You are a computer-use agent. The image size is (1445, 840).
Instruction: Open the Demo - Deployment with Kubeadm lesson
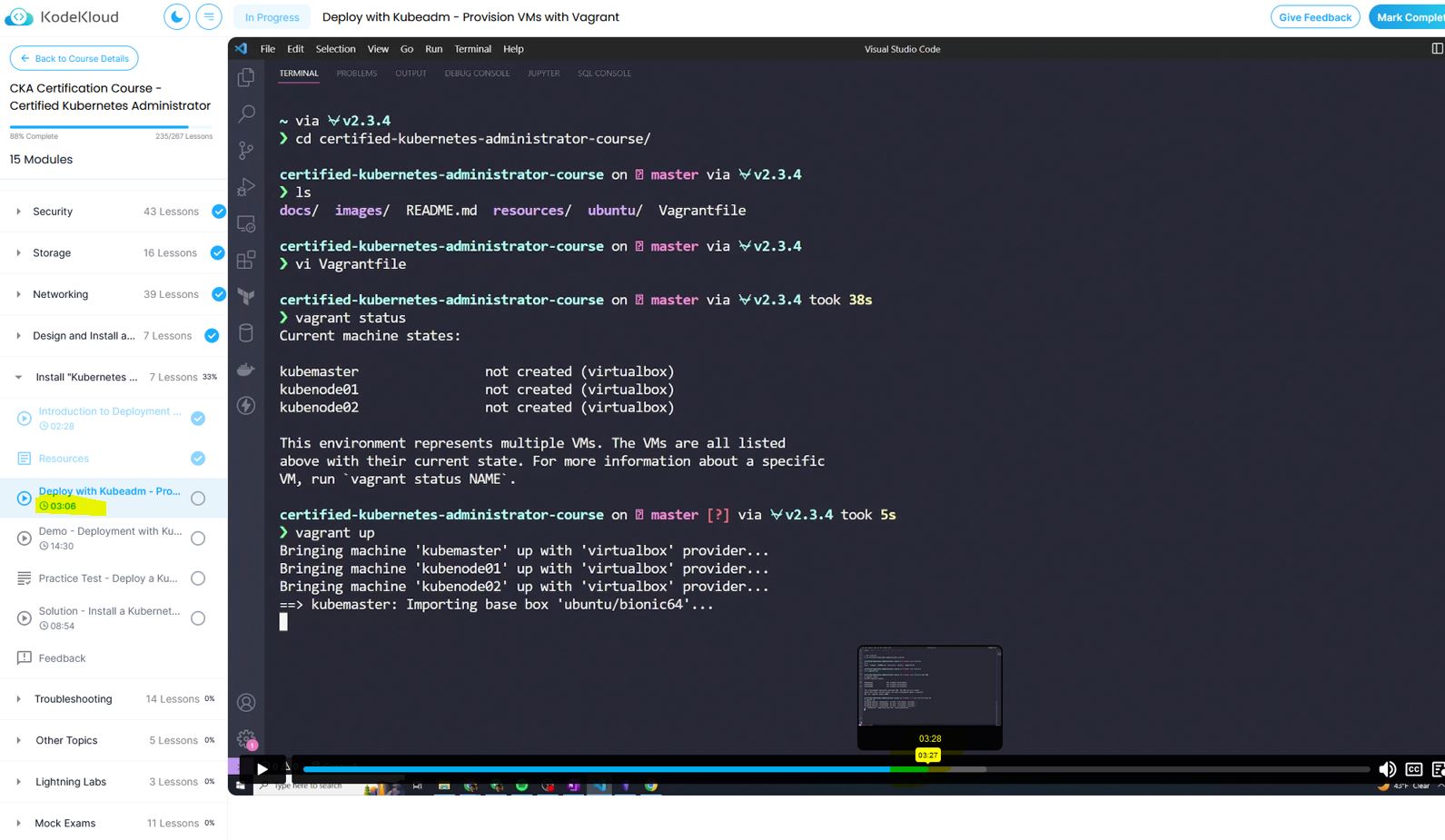(110, 531)
